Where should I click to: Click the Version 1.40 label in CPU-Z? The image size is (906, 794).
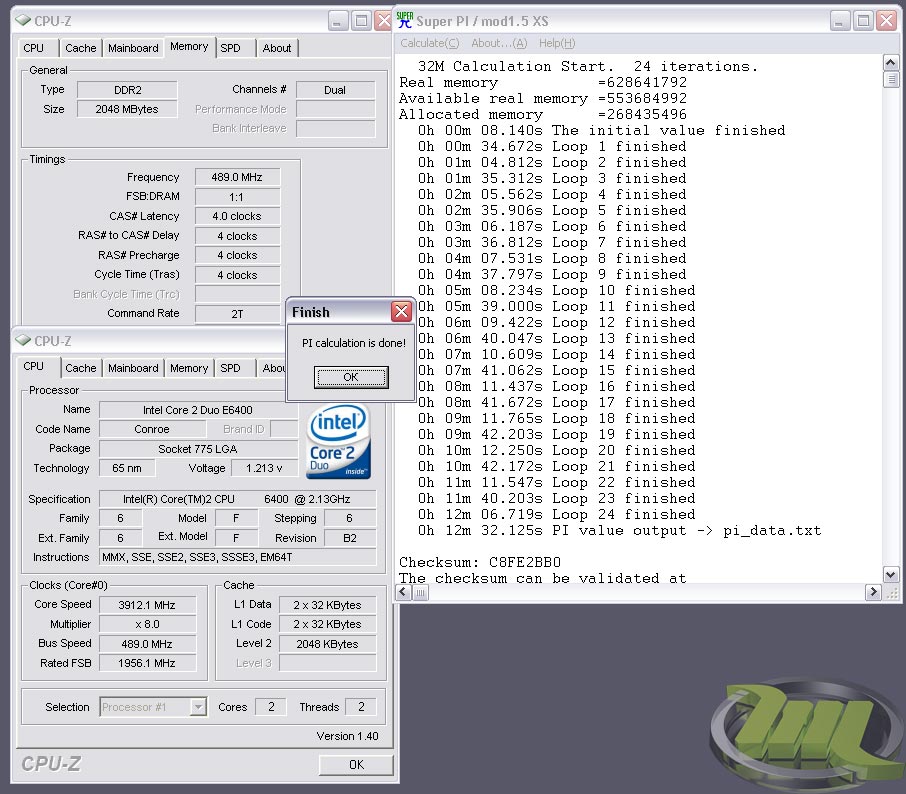click(x=347, y=736)
